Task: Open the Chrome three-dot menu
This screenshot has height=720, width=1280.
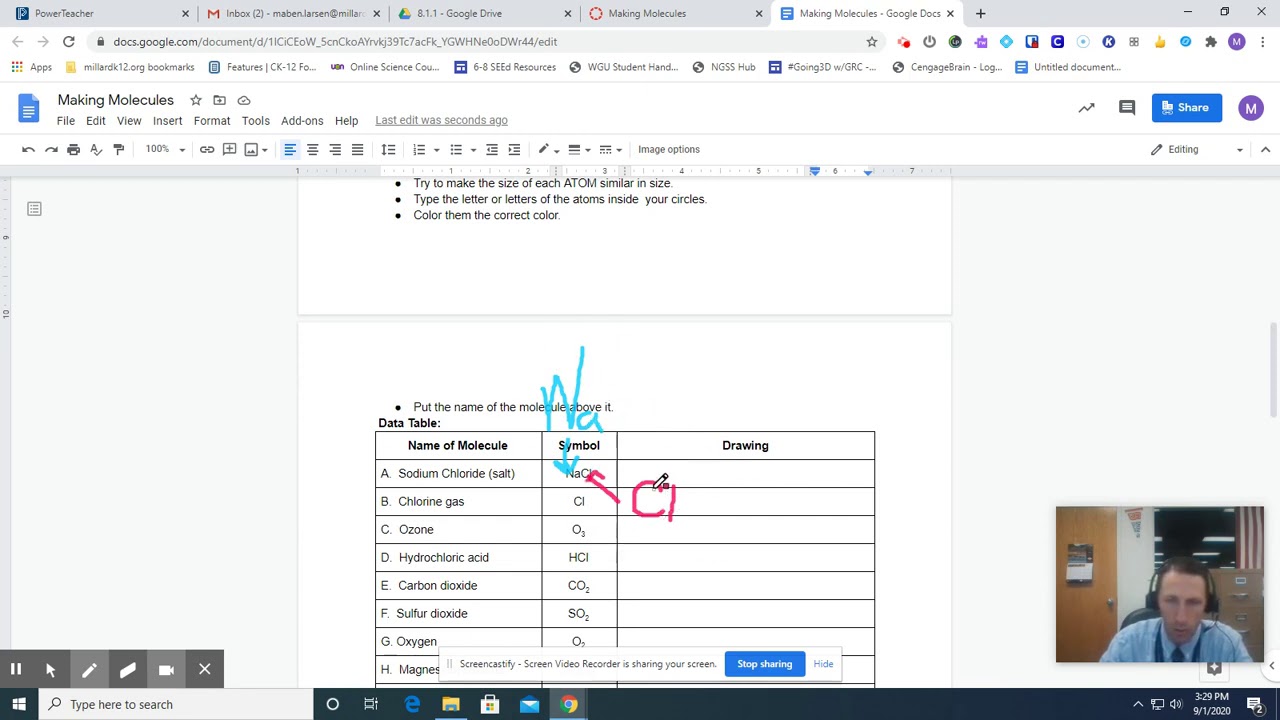Action: click(x=1262, y=42)
